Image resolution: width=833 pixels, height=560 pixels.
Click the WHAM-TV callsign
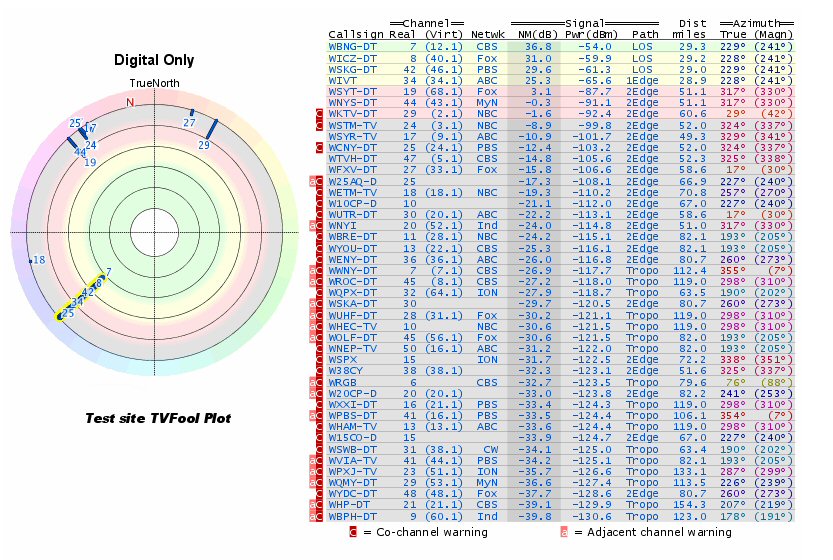pyautogui.click(x=351, y=426)
